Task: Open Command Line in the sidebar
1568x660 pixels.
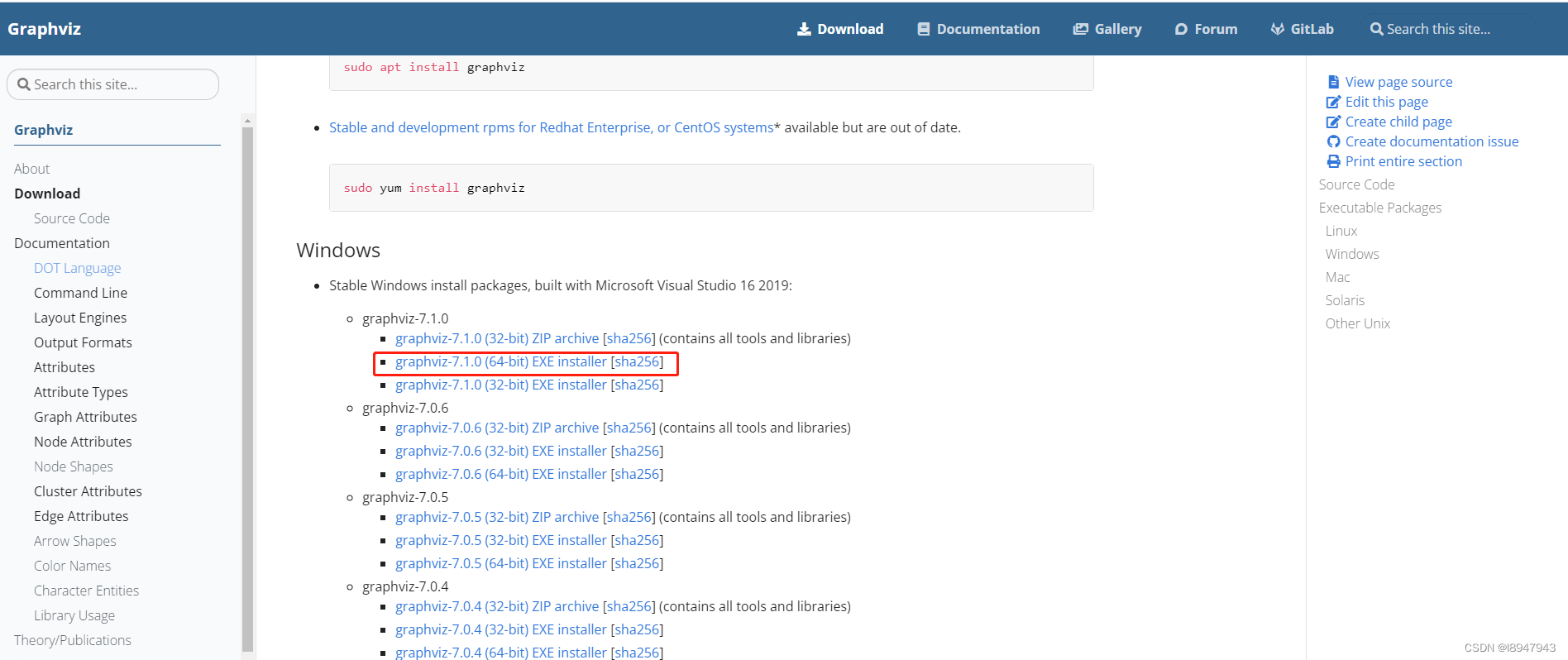Action: coord(81,293)
